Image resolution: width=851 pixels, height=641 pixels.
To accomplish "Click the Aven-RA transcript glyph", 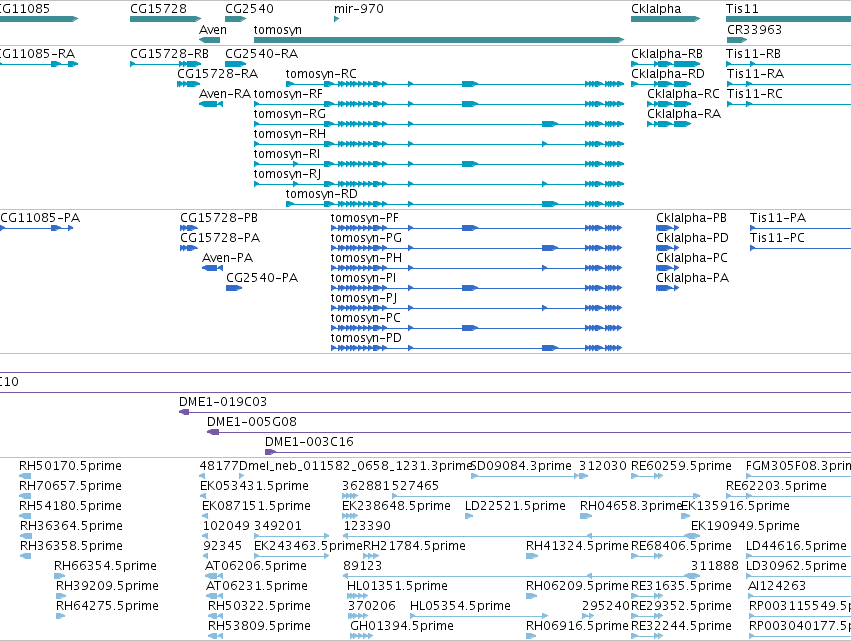I will point(211,104).
